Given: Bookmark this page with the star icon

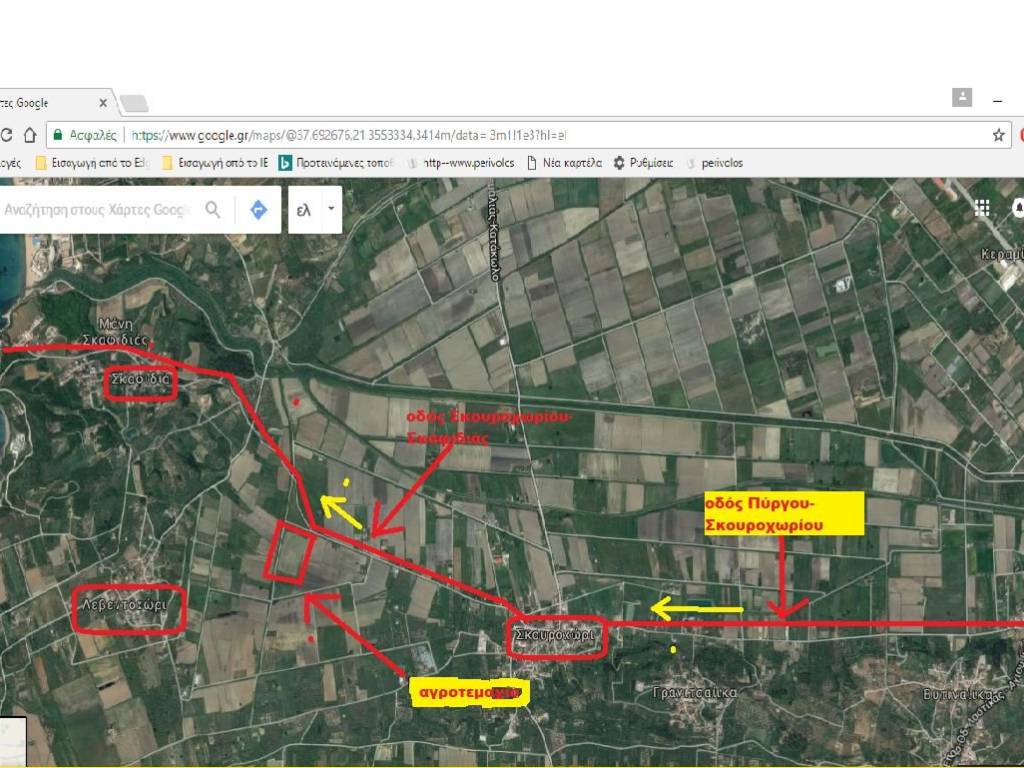Looking at the screenshot, I should (x=998, y=135).
